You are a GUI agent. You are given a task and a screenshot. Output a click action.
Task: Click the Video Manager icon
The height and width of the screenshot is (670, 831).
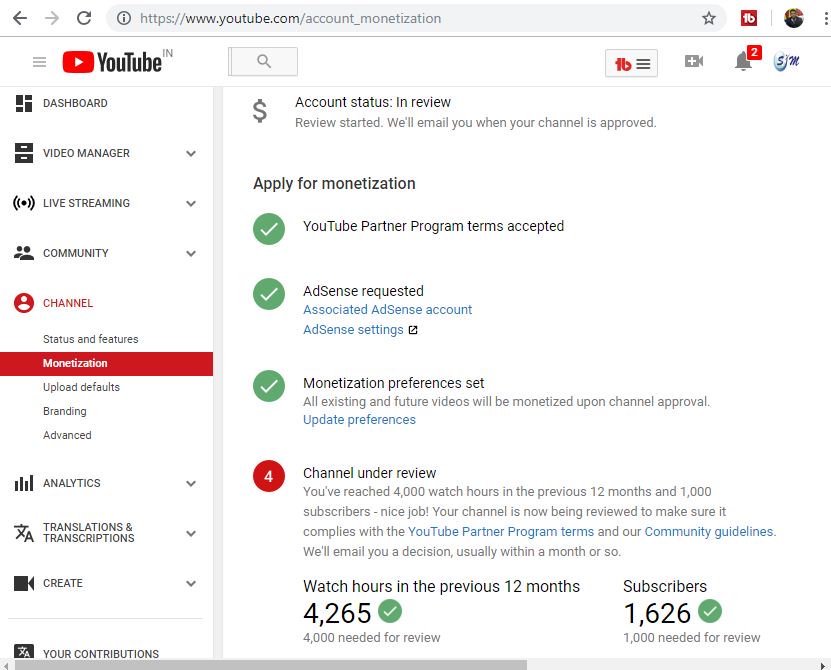coord(24,153)
